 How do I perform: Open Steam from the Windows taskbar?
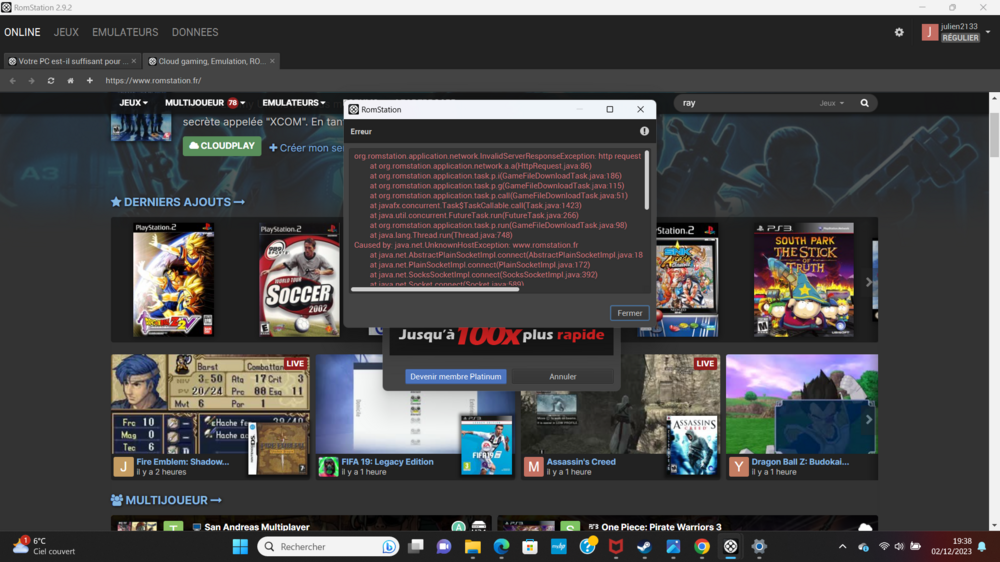click(645, 547)
